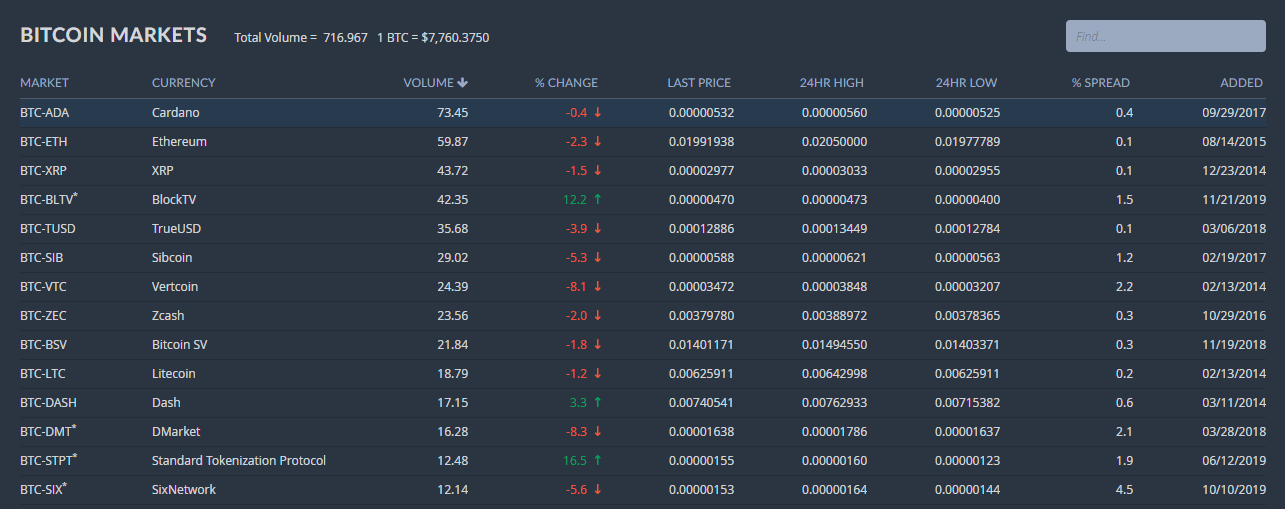Select the TrueUSD currency name

coord(177,229)
